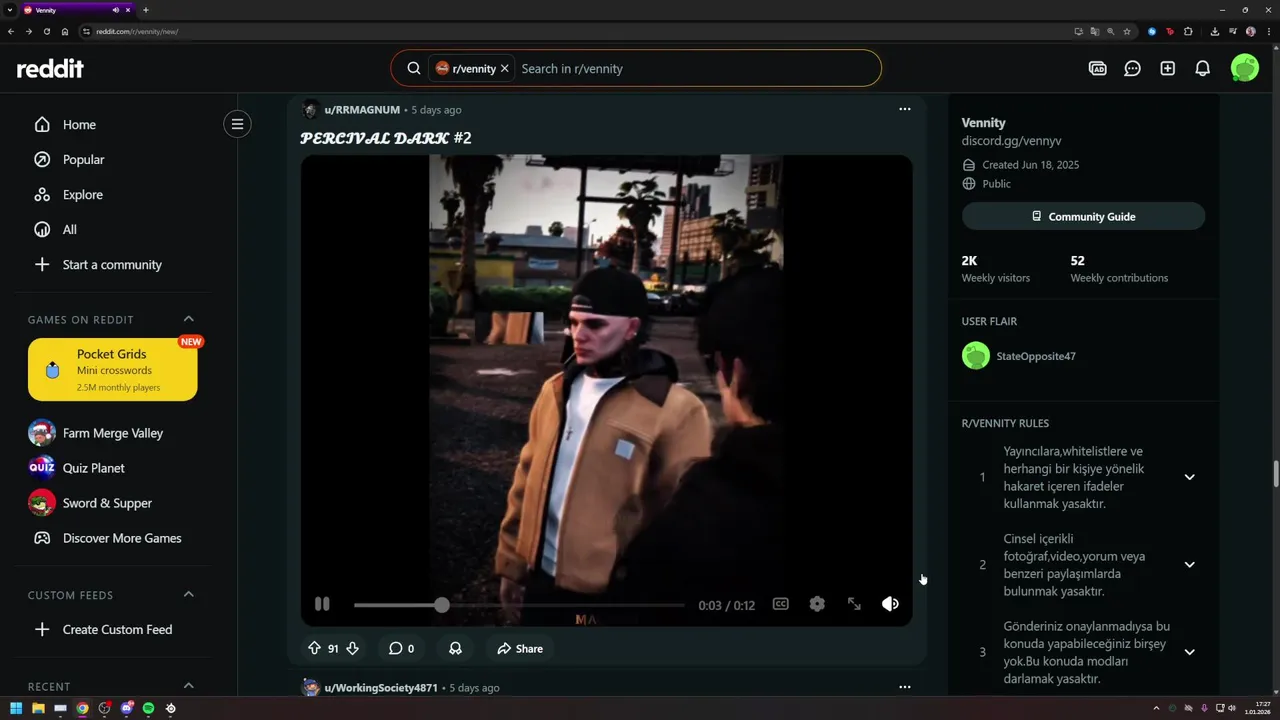Viewport: 1280px width, 720px height.
Task: Open browser downloads
Action: click(1214, 31)
